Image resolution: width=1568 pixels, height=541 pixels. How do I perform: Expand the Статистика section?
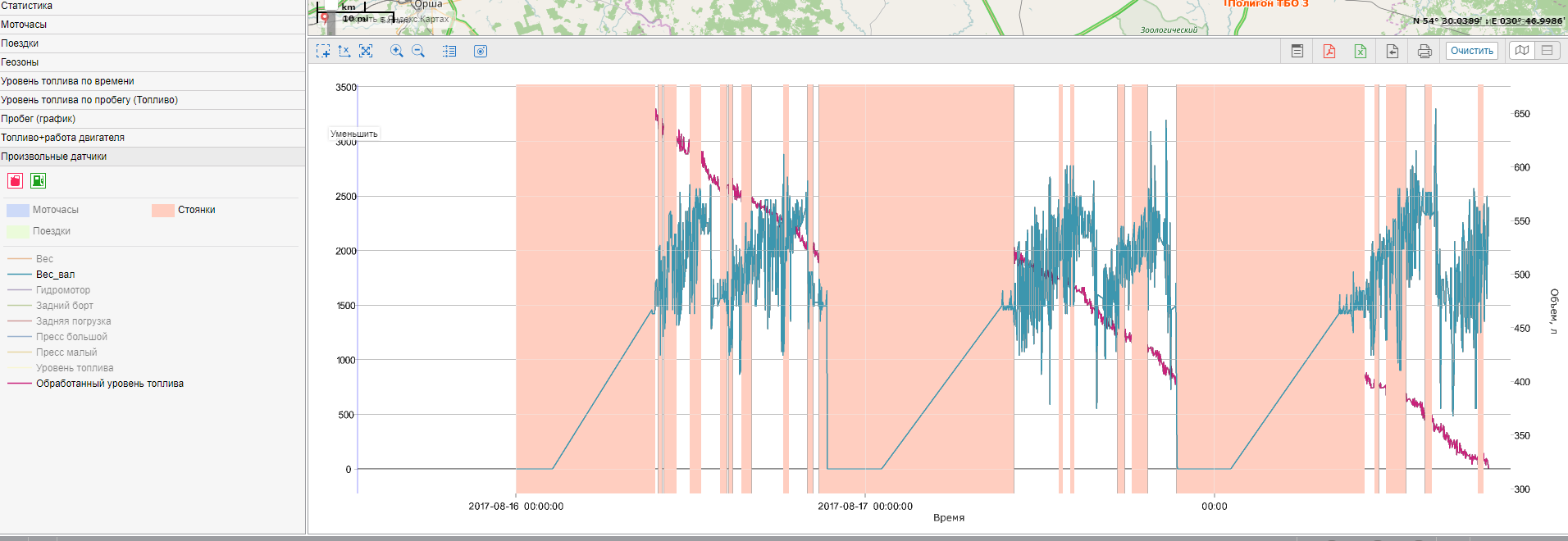[27, 6]
